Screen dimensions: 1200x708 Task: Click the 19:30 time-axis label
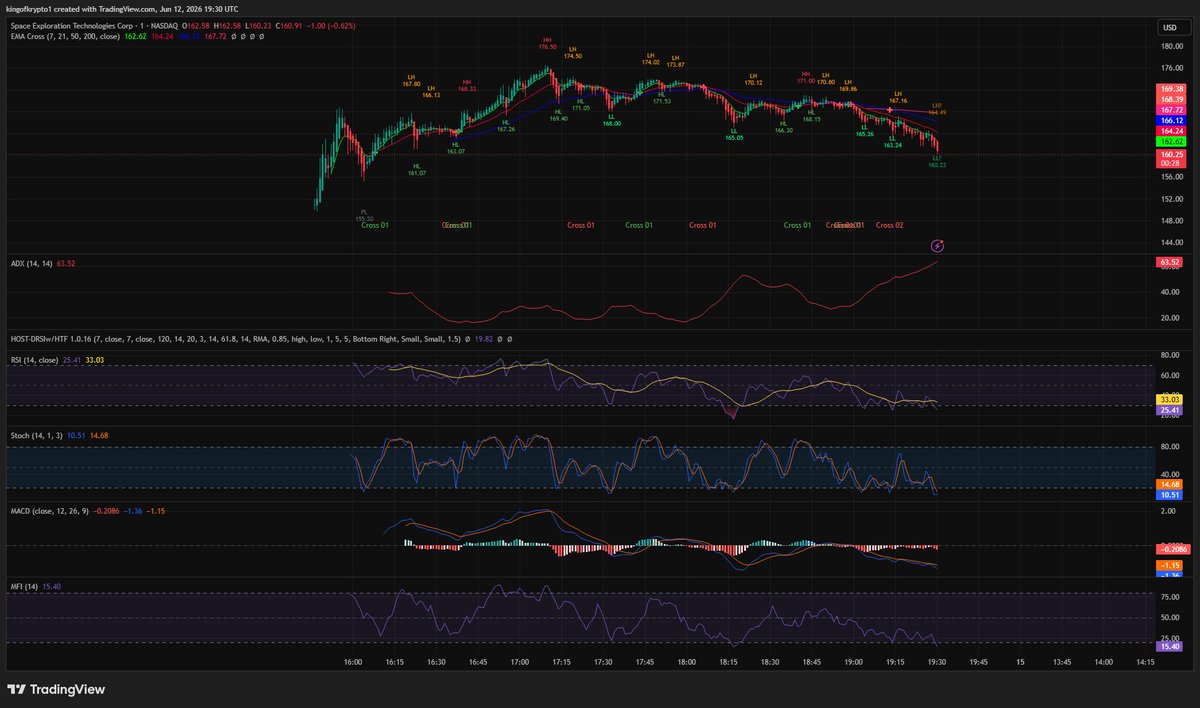[936, 661]
